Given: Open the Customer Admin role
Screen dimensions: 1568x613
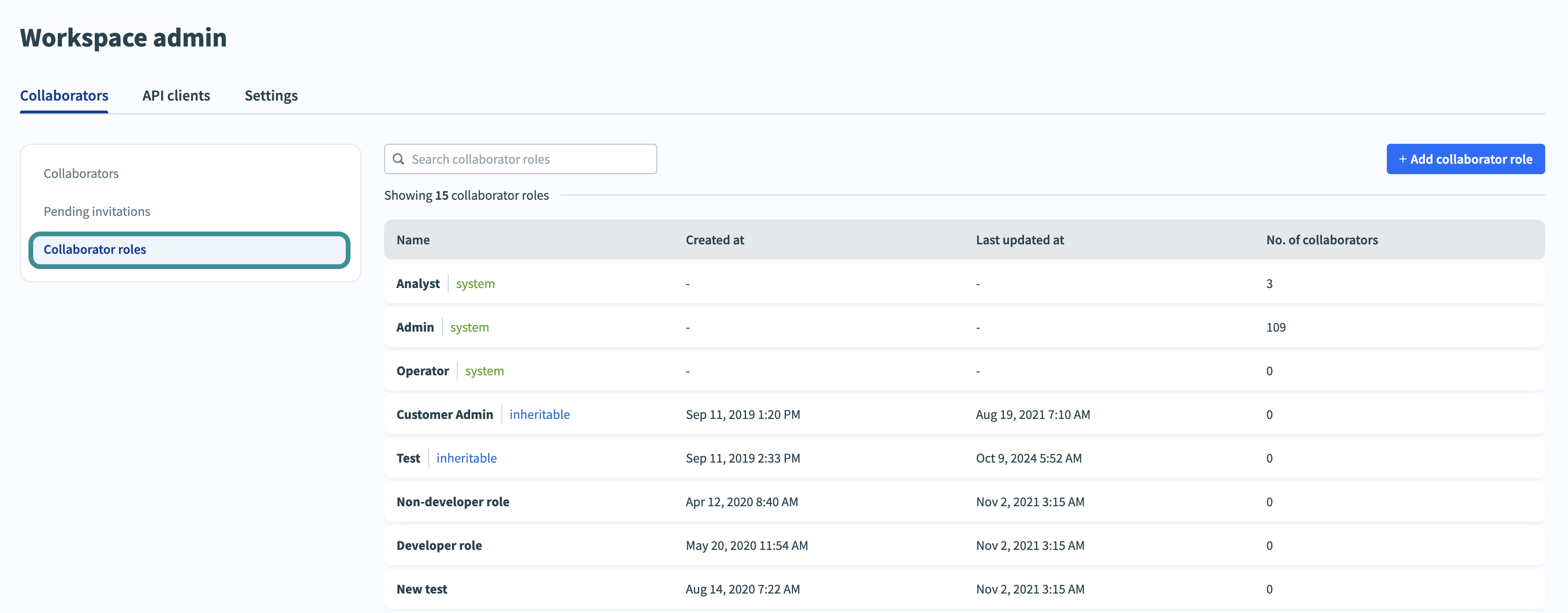Looking at the screenshot, I should click(x=964, y=415).
